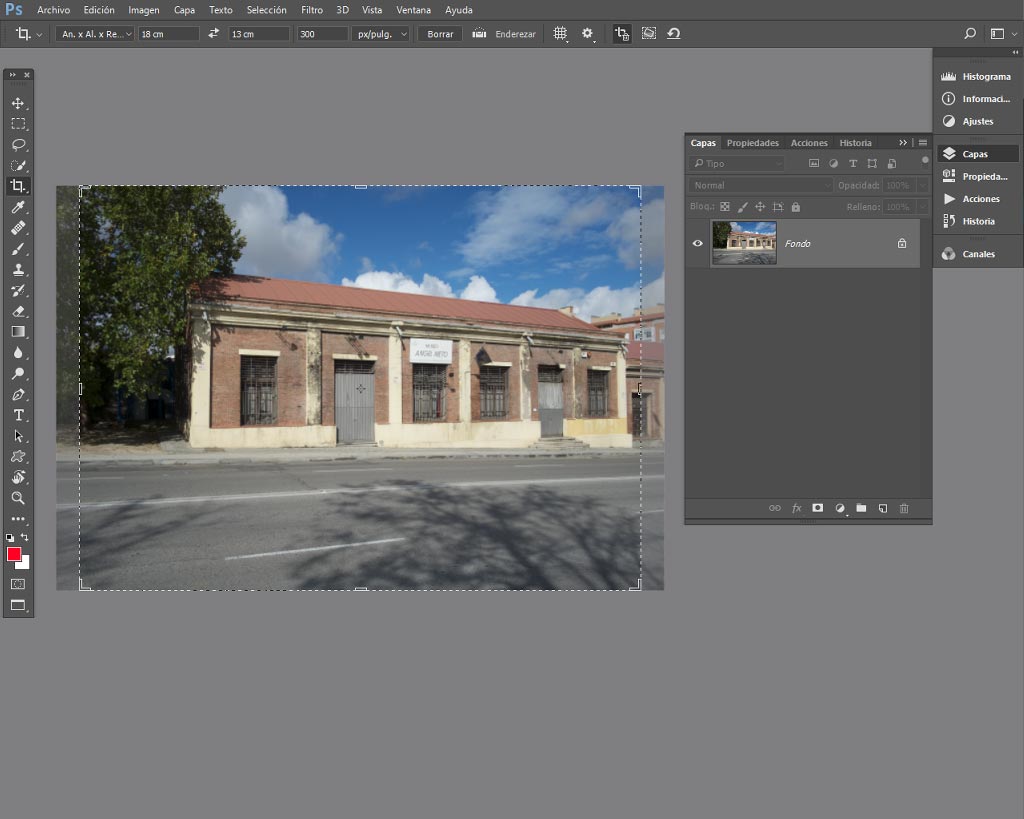Select the Horizontal Type tool
1024x819 pixels.
coord(18,415)
